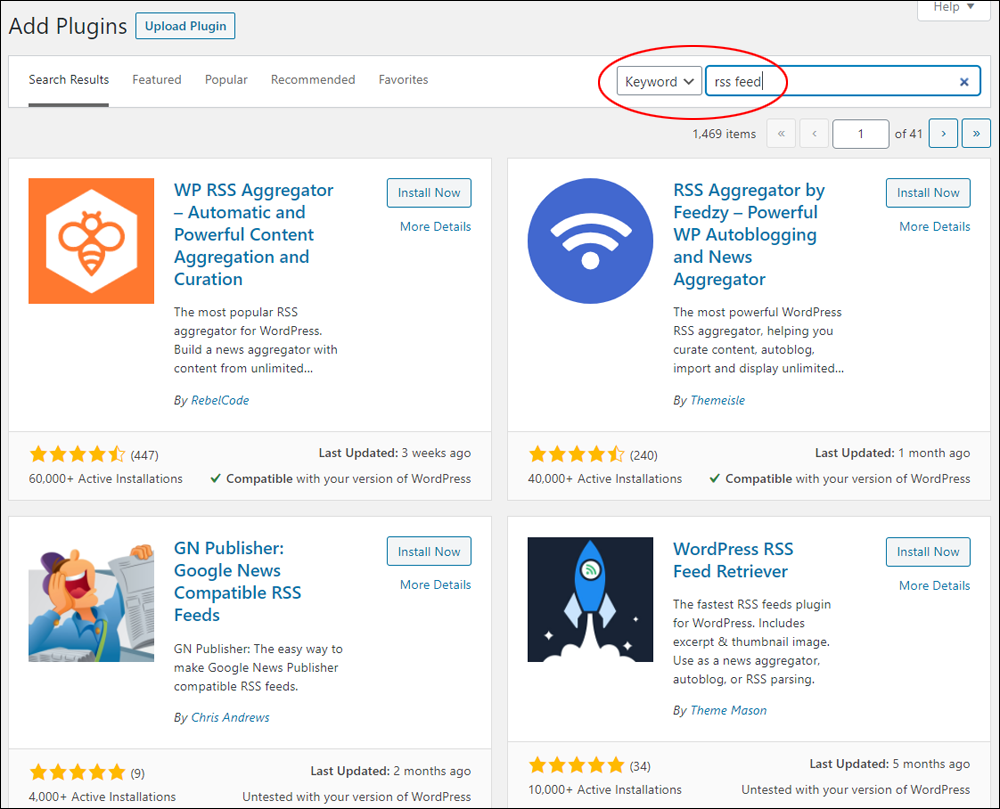Image resolution: width=1000 pixels, height=809 pixels.
Task: Click the WordPress RSS Feed Retriever rocket icon
Action: (590, 599)
